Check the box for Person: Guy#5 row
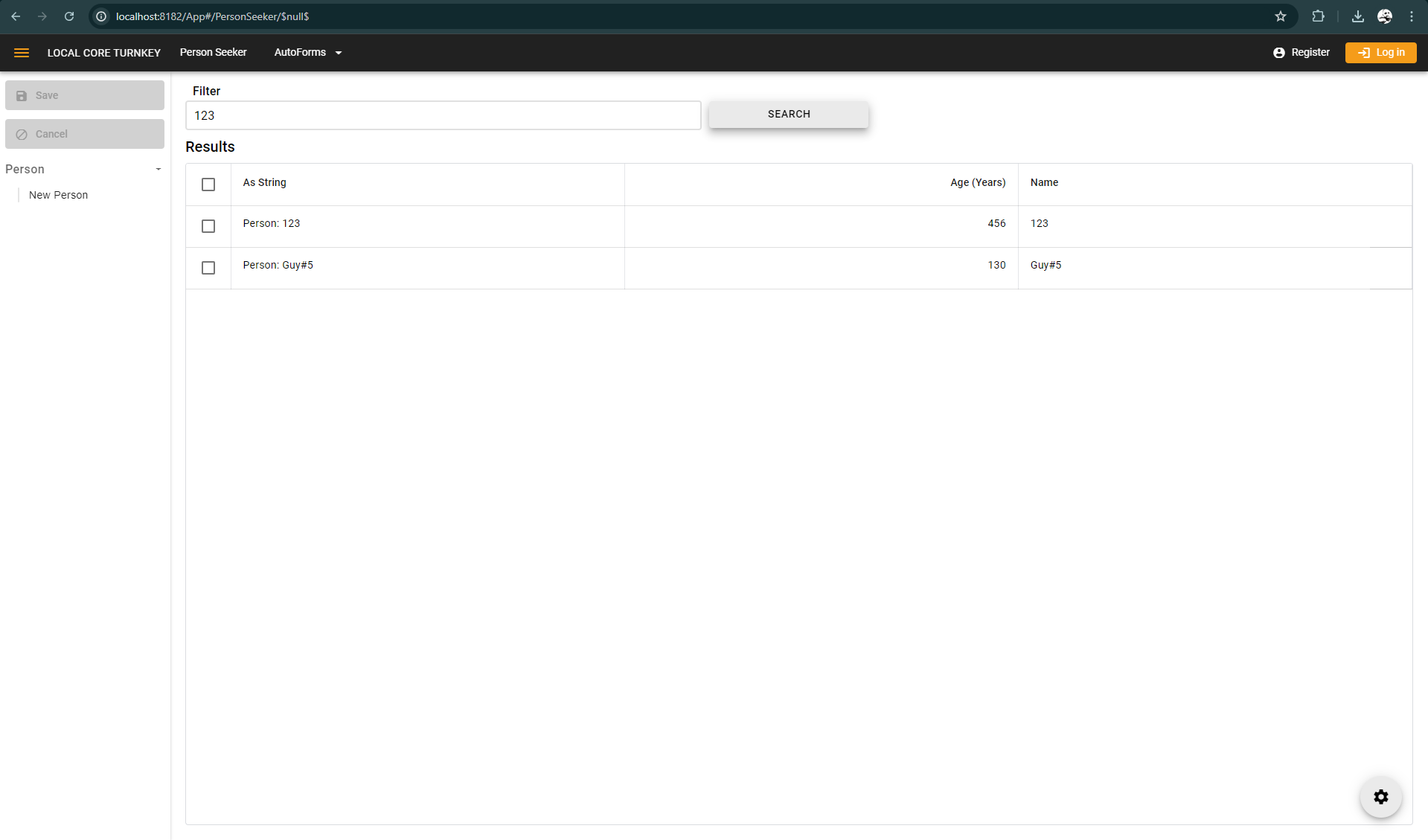 point(208,268)
